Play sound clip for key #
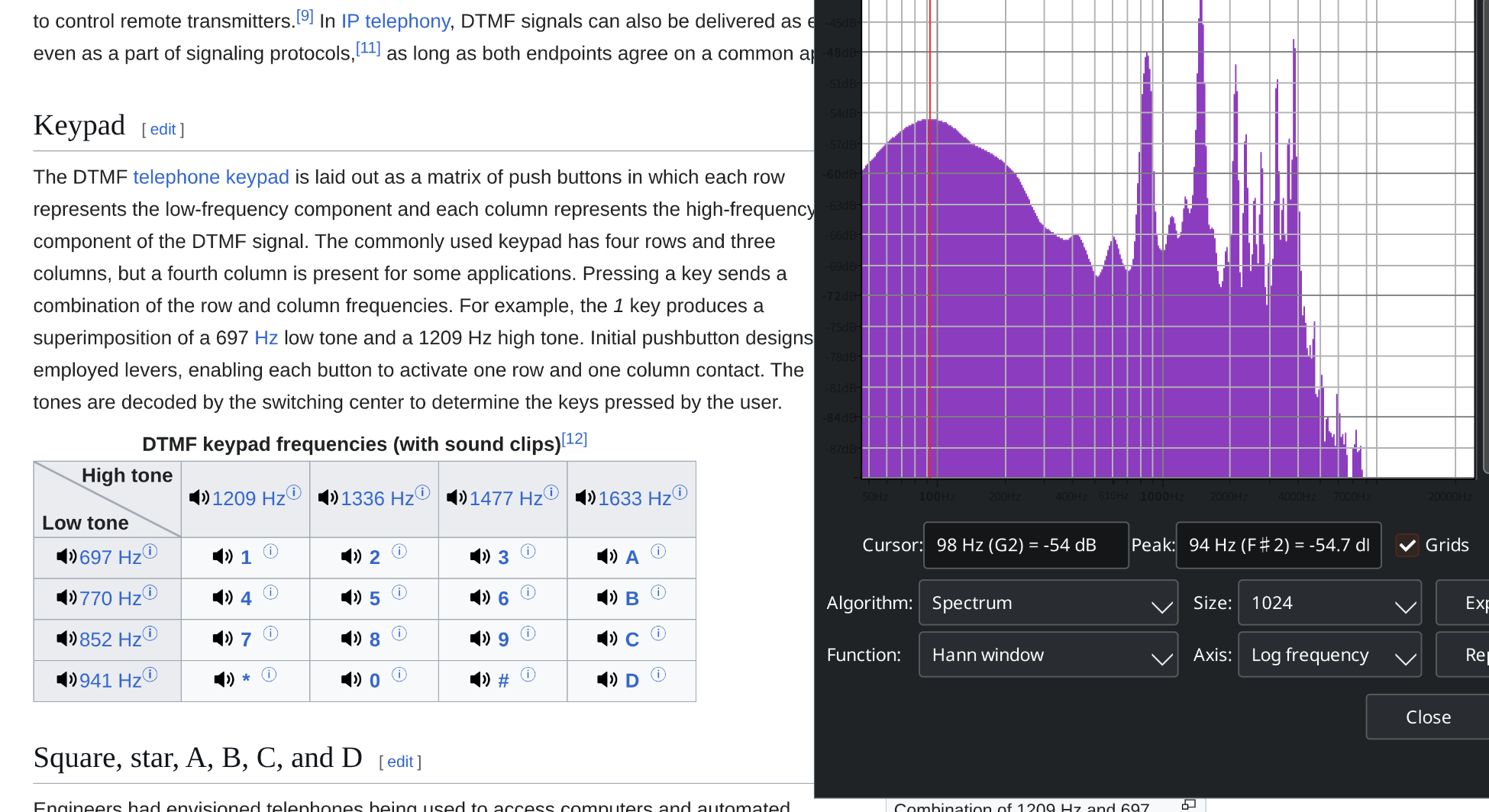Screen dimensions: 1489x812 pyautogui.click(x=480, y=679)
